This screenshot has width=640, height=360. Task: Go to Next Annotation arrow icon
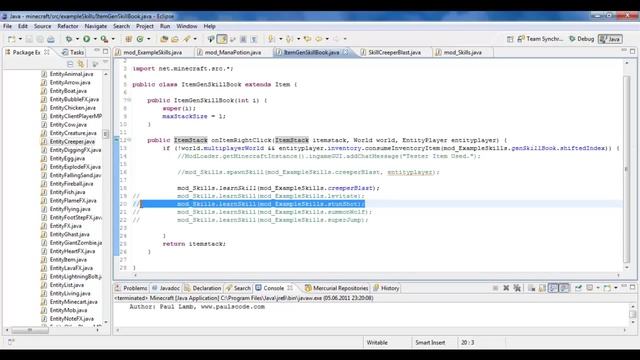(271, 39)
